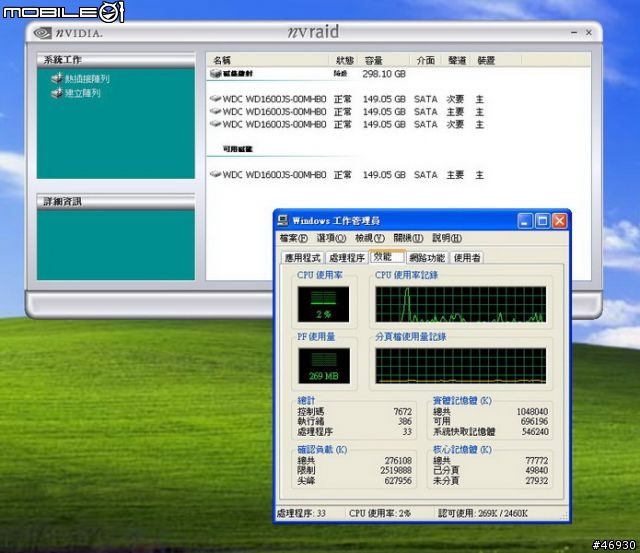Click the kernel memory total 77772
The height and width of the screenshot is (553, 640).
pyautogui.click(x=537, y=460)
